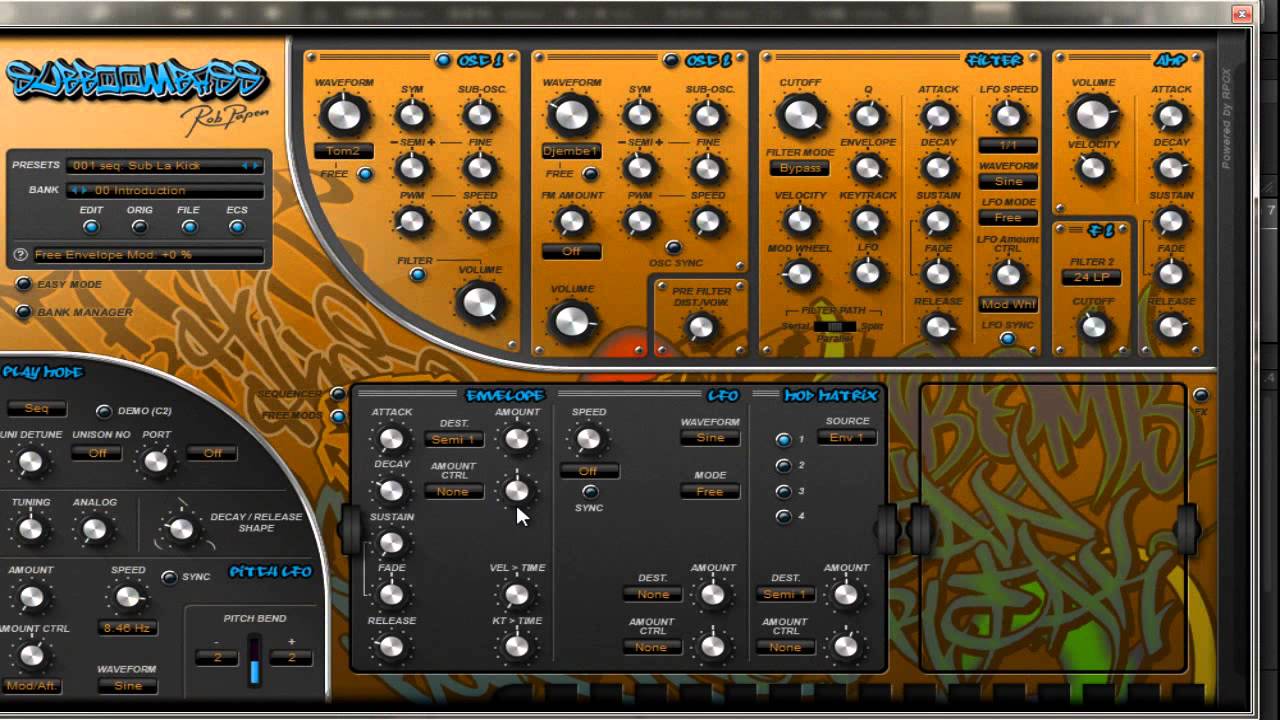Switch to Sequencer tab LED

338,394
